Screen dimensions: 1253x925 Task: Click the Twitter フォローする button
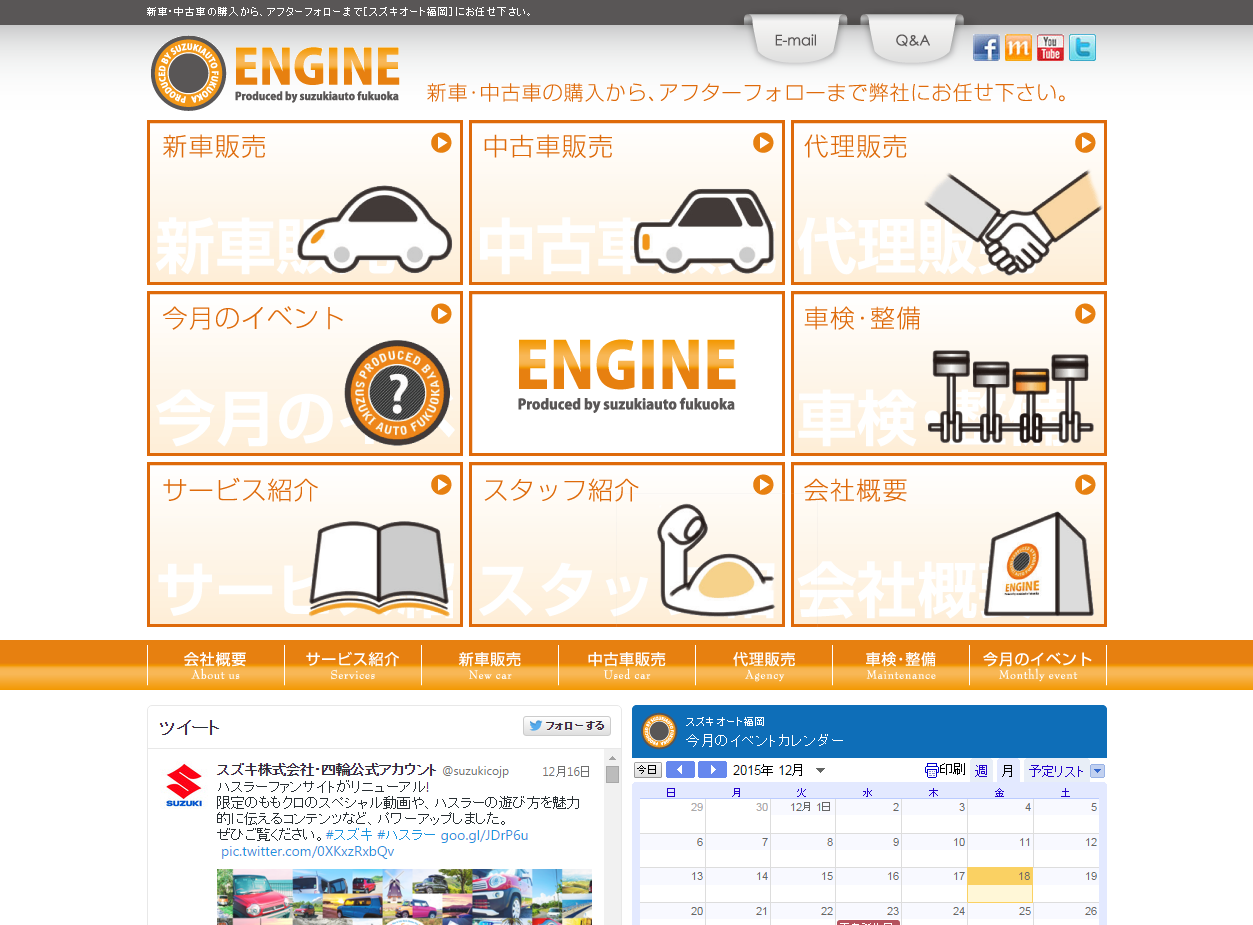pos(566,726)
